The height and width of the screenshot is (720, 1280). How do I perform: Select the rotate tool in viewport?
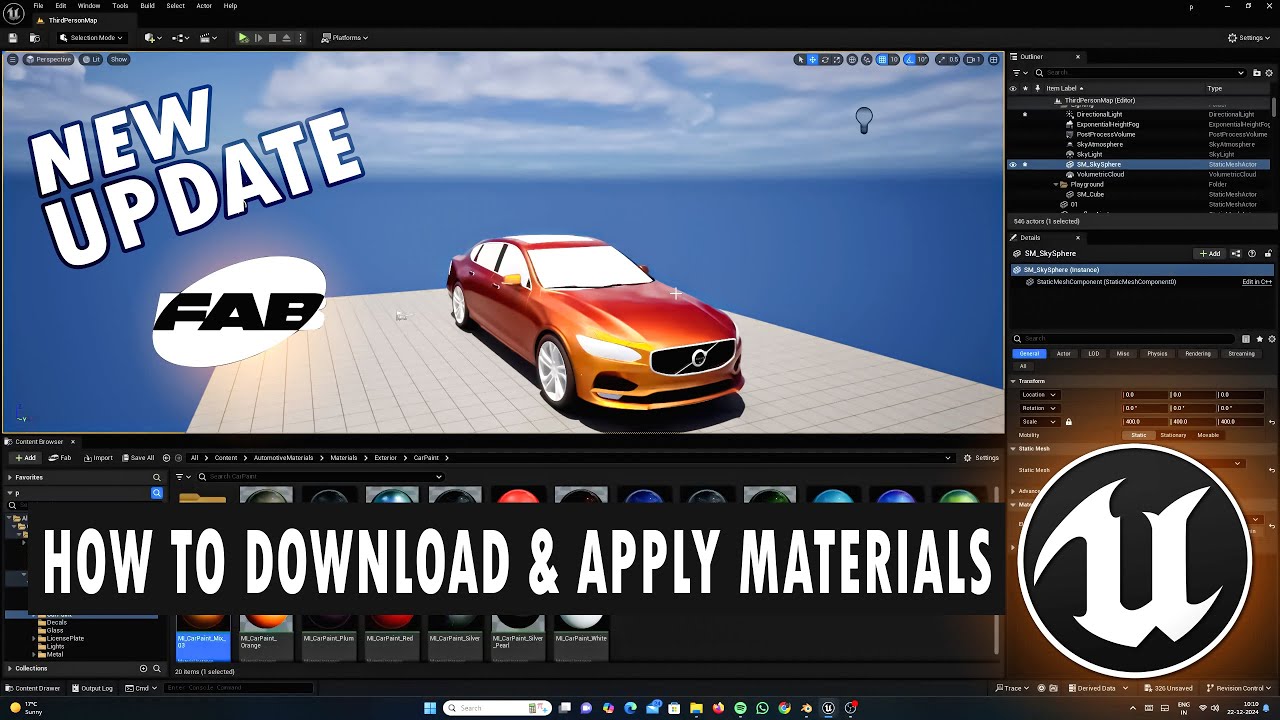pyautogui.click(x=824, y=60)
